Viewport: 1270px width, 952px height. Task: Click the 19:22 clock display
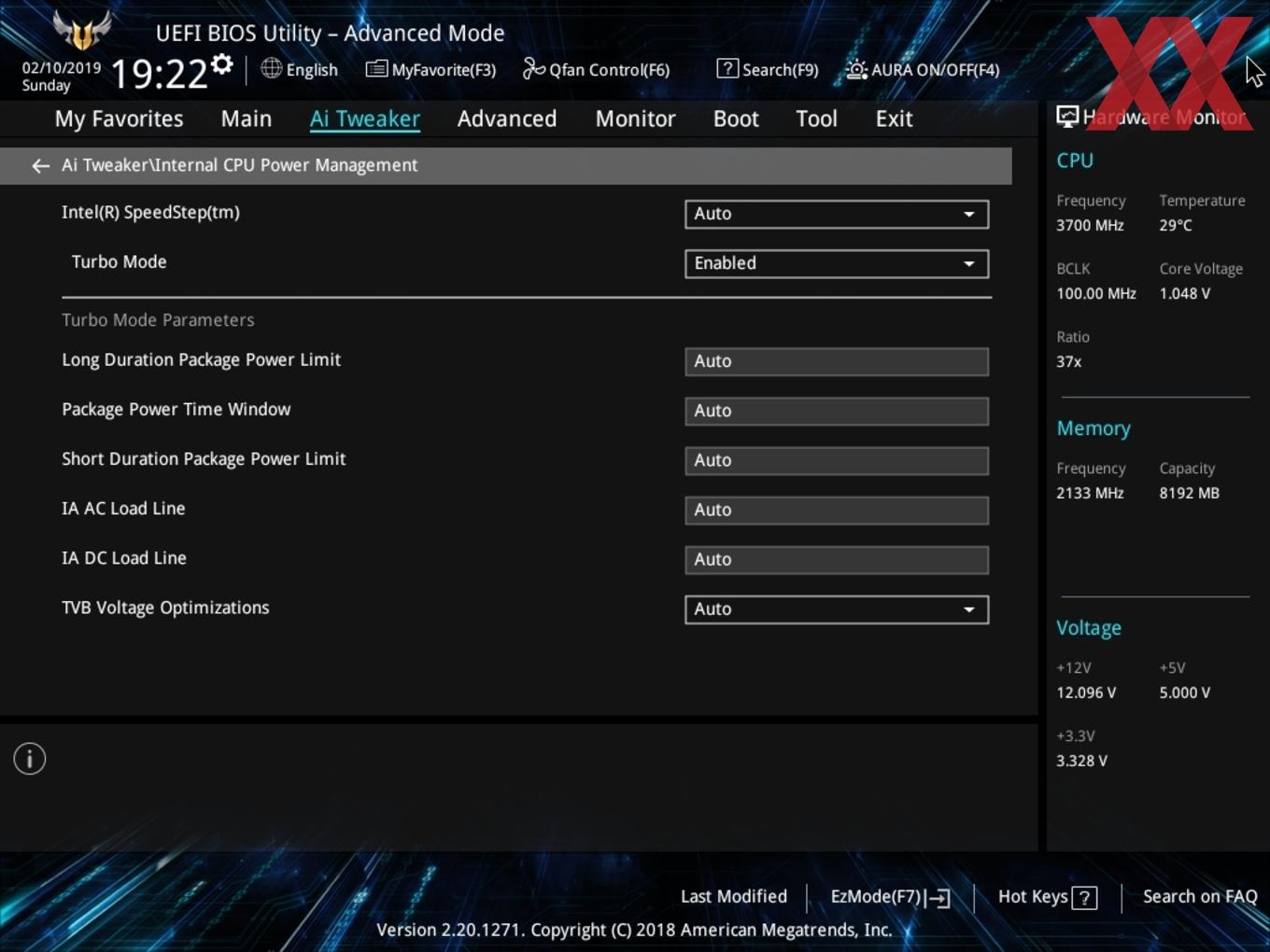click(159, 74)
